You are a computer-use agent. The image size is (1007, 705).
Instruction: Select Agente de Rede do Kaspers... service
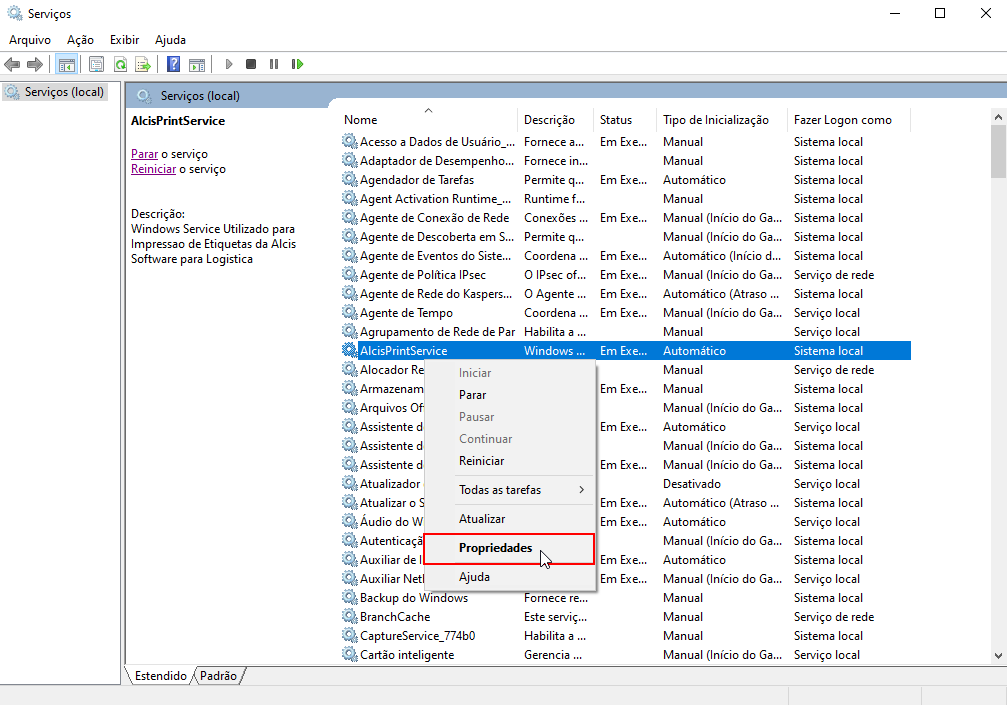436,294
